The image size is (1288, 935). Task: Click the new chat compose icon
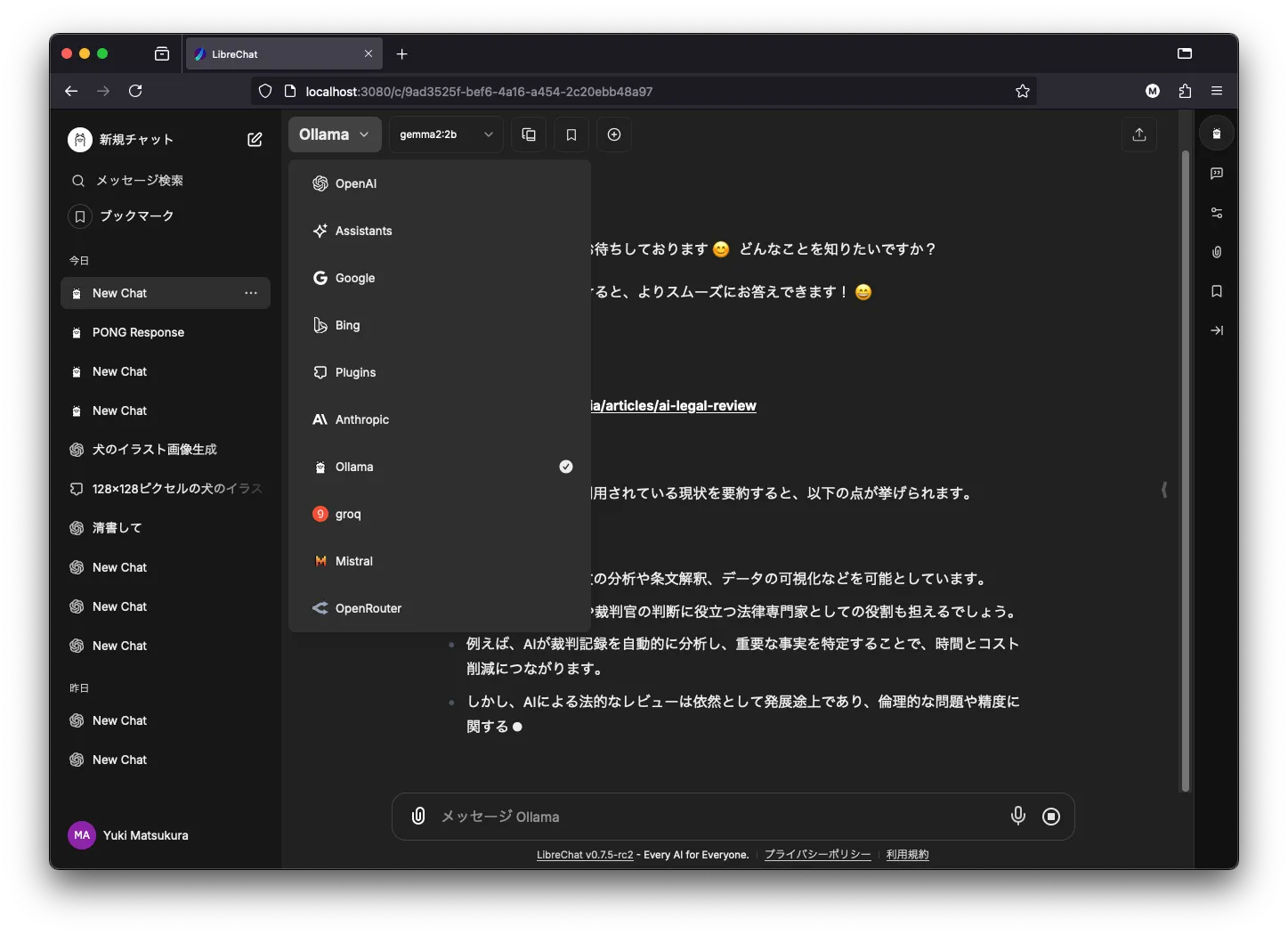click(255, 140)
